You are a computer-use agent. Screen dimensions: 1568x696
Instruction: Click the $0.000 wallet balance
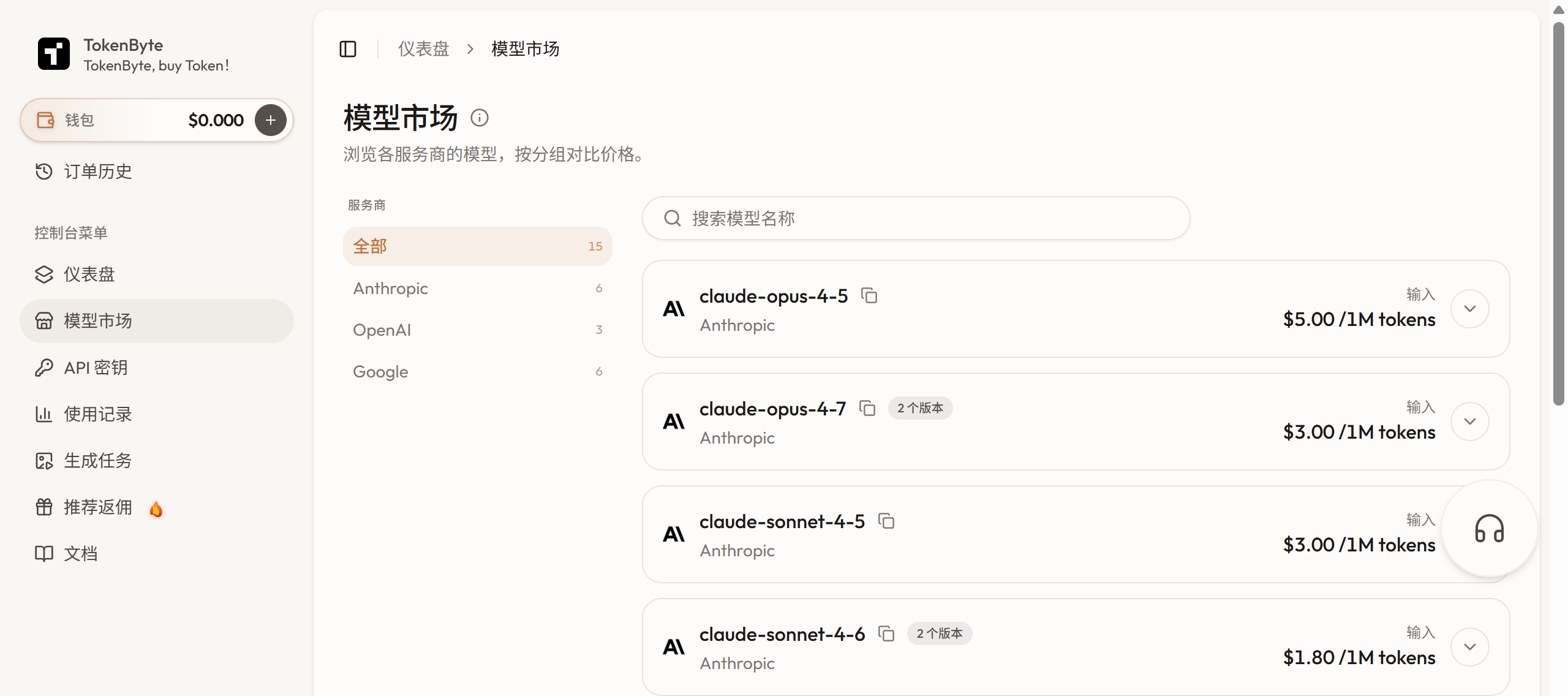pos(216,120)
